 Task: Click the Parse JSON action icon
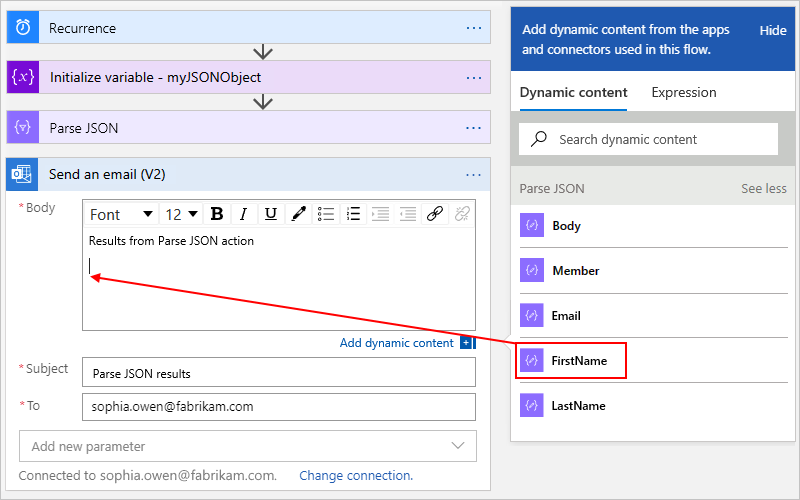pos(23,128)
